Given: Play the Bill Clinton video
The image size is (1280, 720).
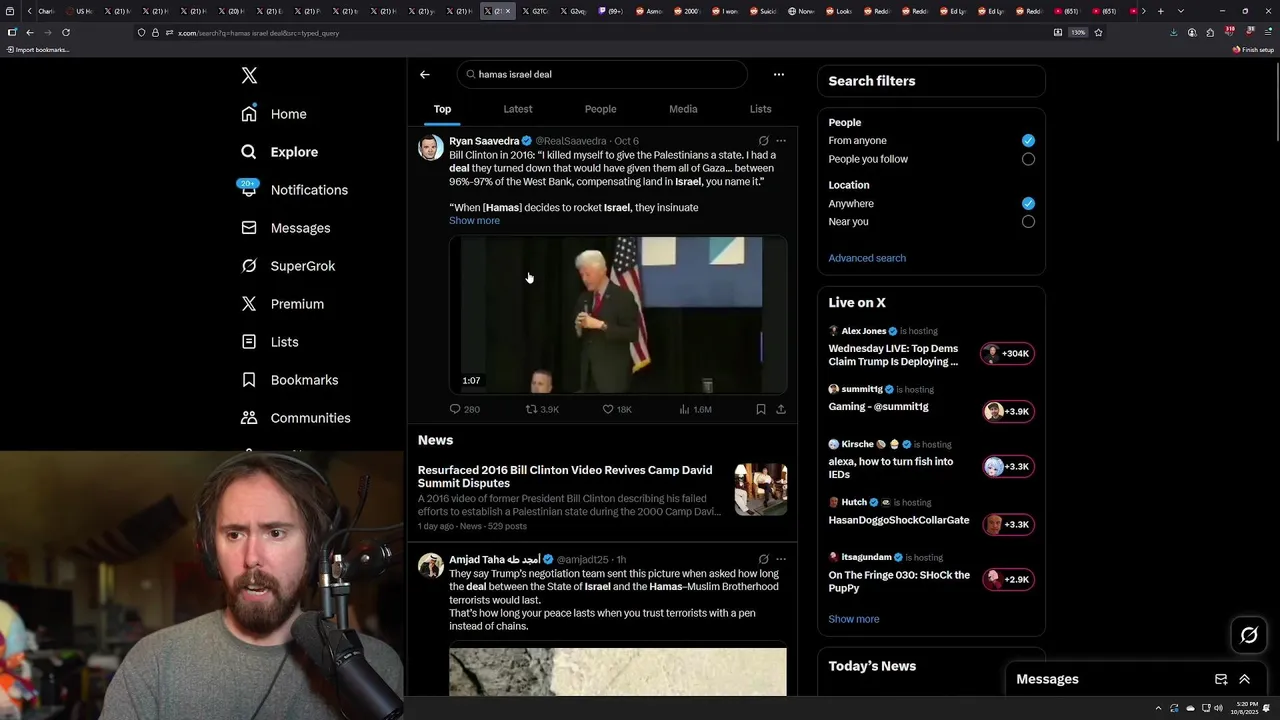Looking at the screenshot, I should (618, 315).
